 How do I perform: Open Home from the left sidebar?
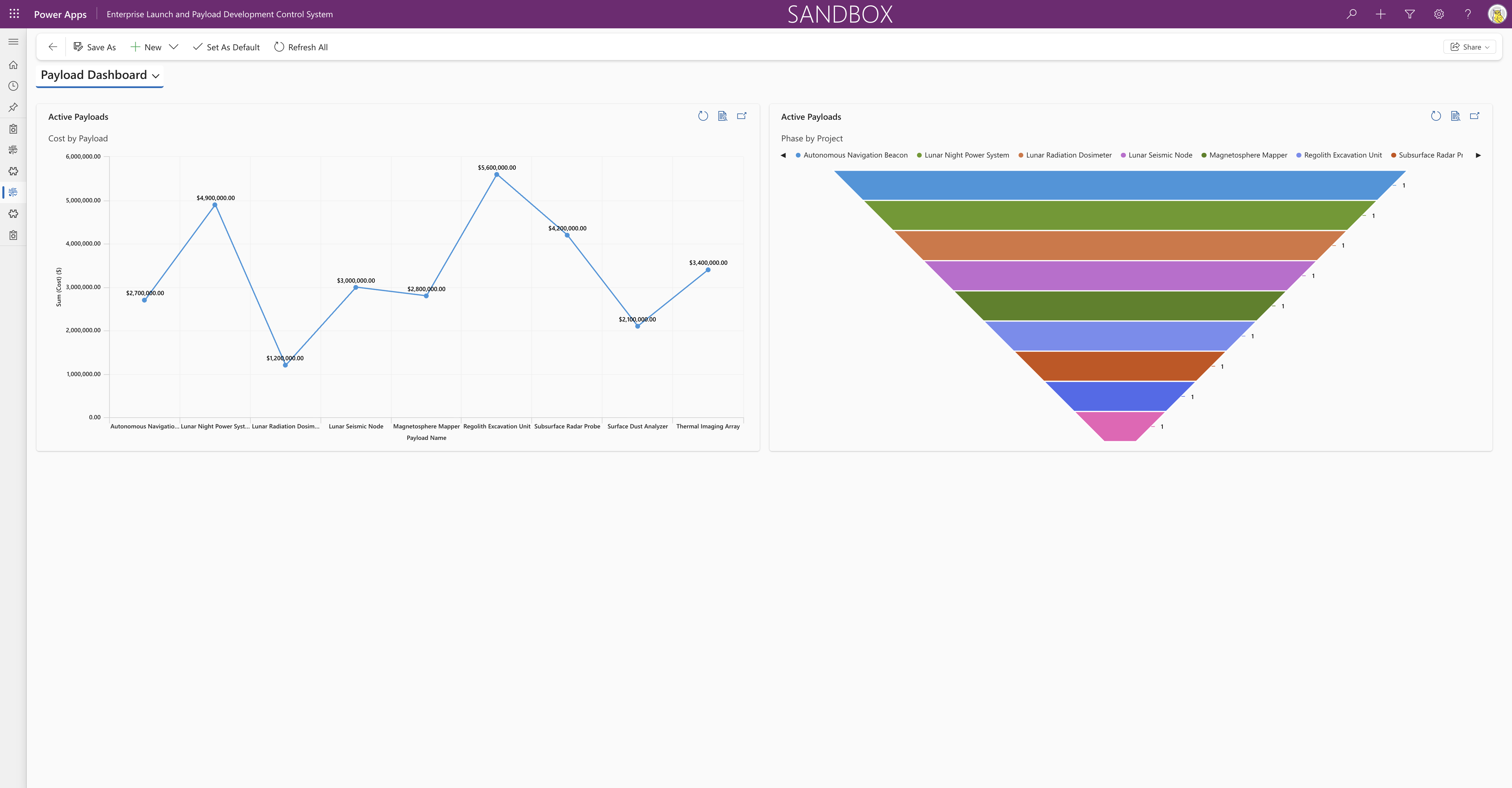tap(13, 64)
